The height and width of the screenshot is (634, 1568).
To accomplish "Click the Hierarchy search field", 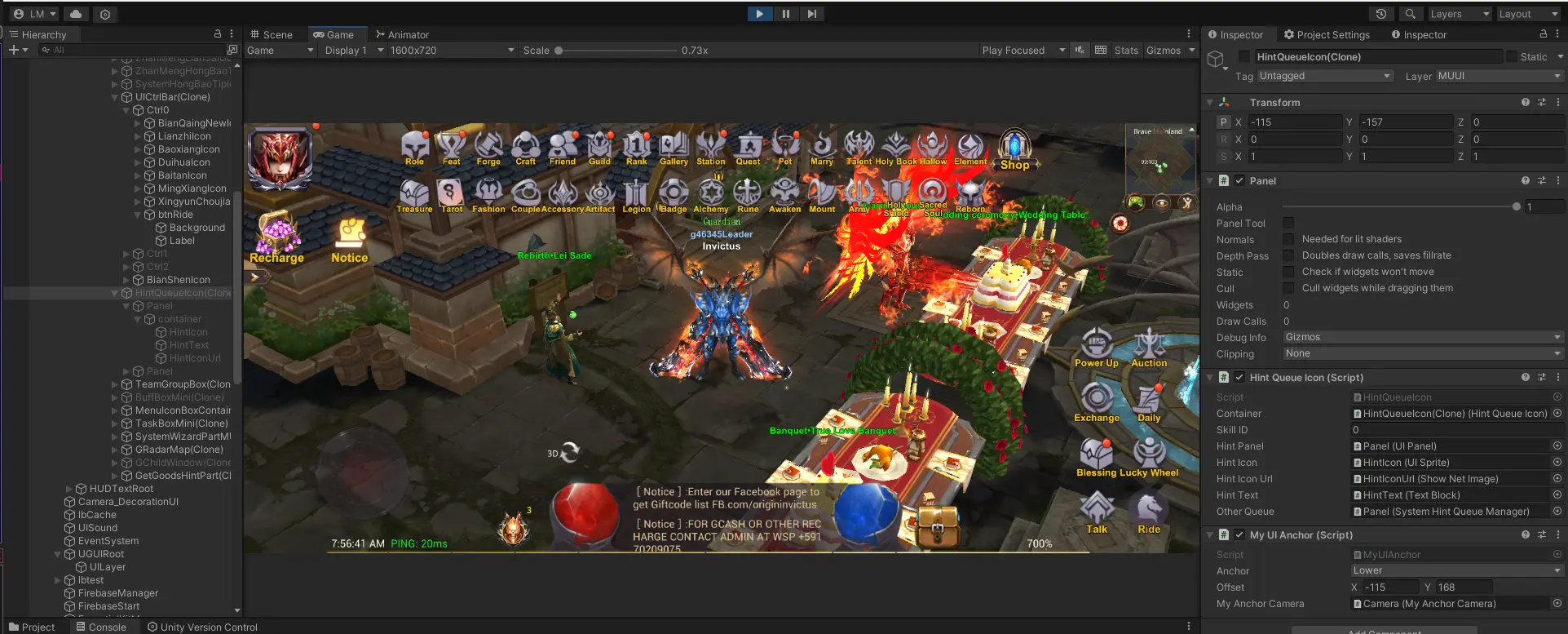I will coord(132,51).
